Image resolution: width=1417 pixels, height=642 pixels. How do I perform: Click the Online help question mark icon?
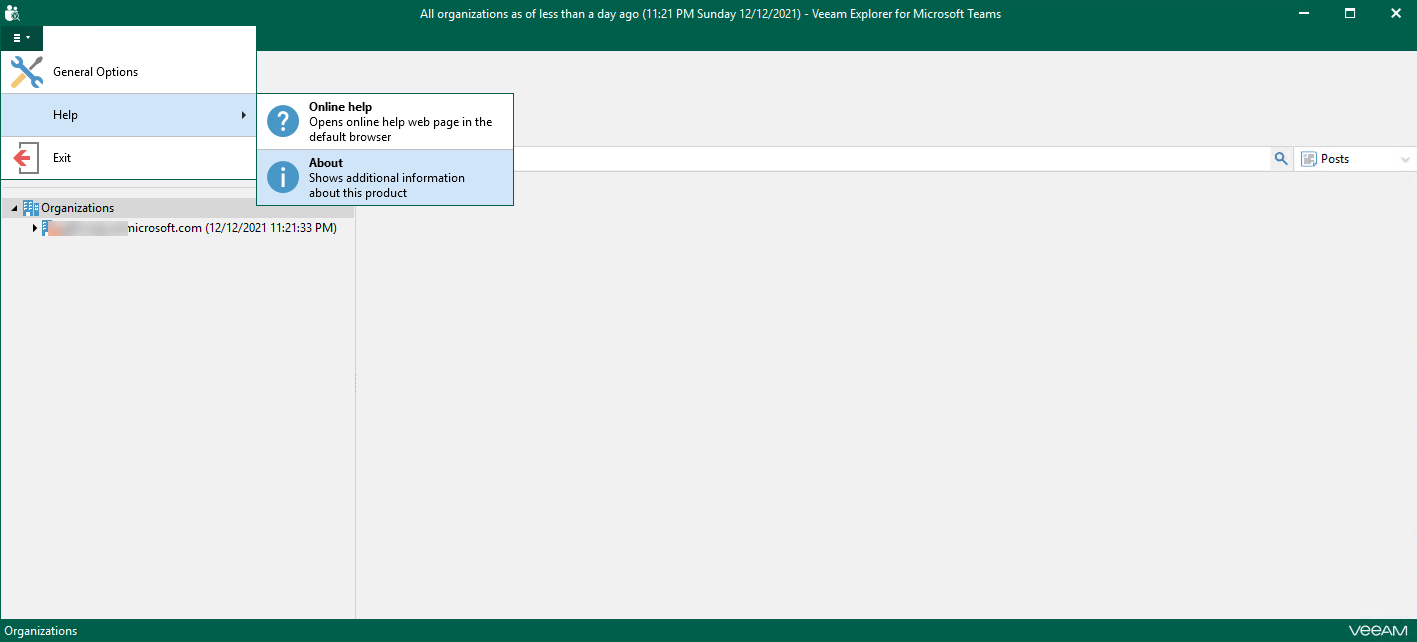click(x=283, y=122)
